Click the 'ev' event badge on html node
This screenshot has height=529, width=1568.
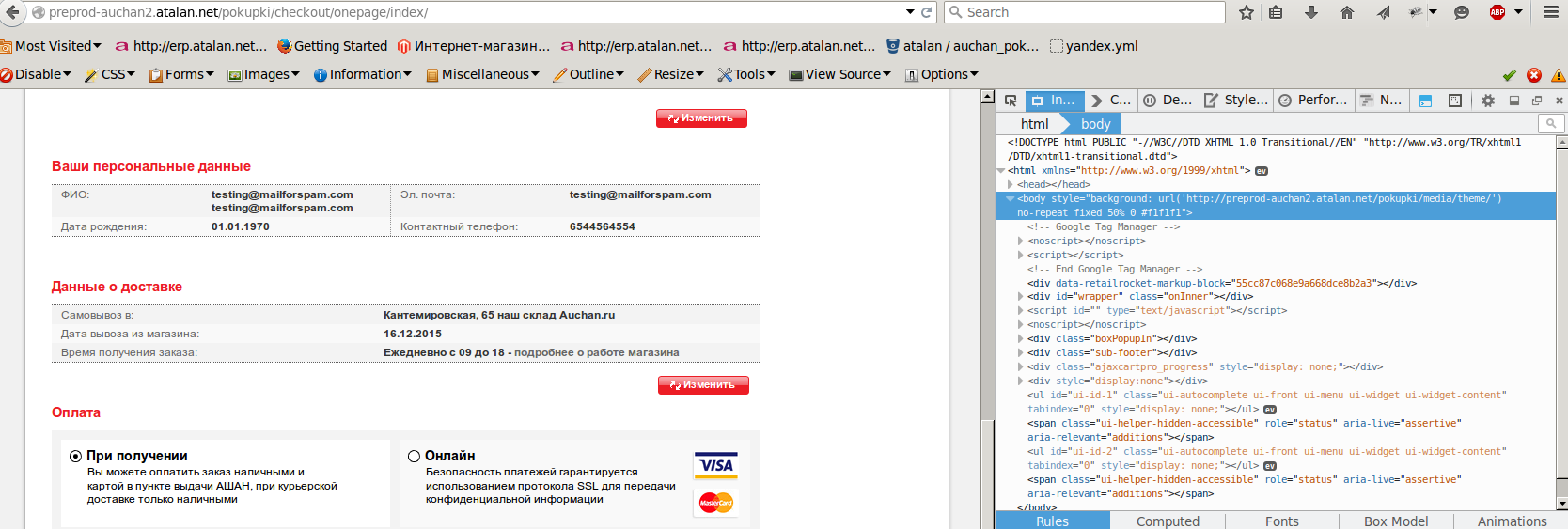click(x=1262, y=171)
